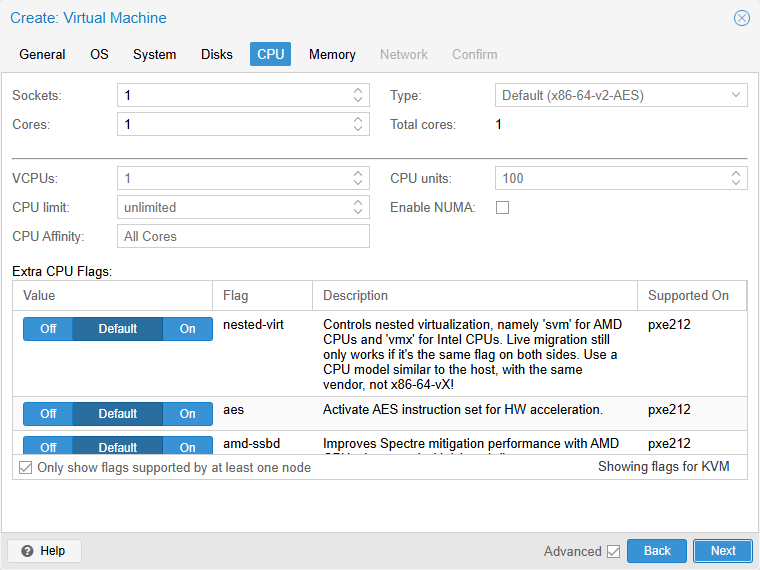Screen dimensions: 760x570
Task: Set nested-virt flag to Default
Action: (118, 329)
